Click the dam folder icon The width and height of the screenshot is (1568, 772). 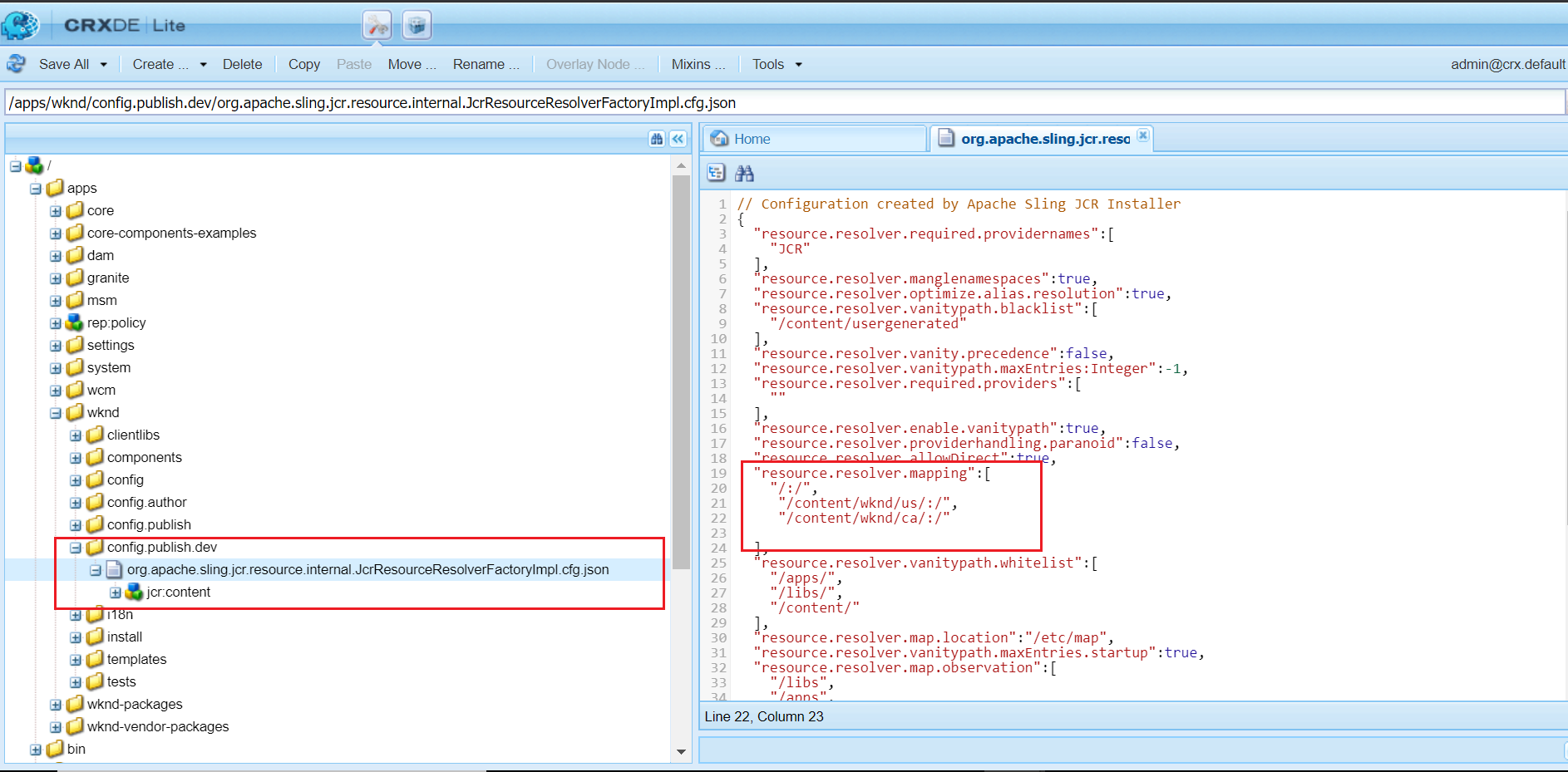pos(76,255)
